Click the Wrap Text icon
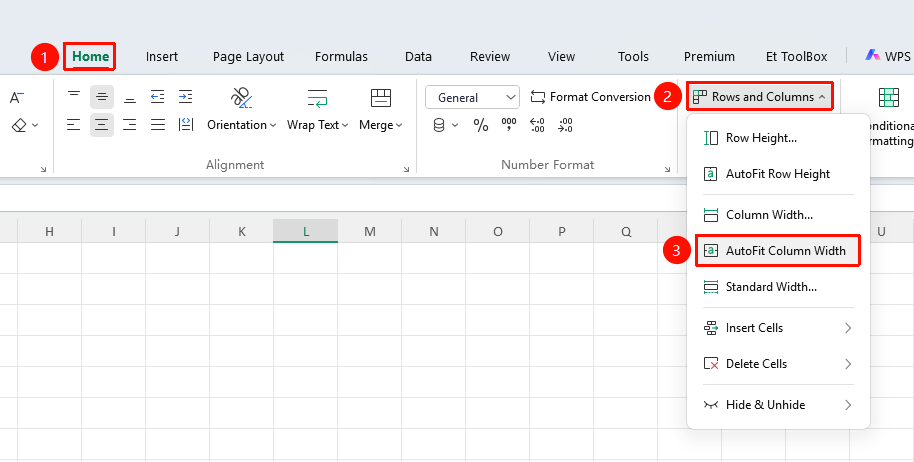This screenshot has height=462, width=914. tap(318, 97)
